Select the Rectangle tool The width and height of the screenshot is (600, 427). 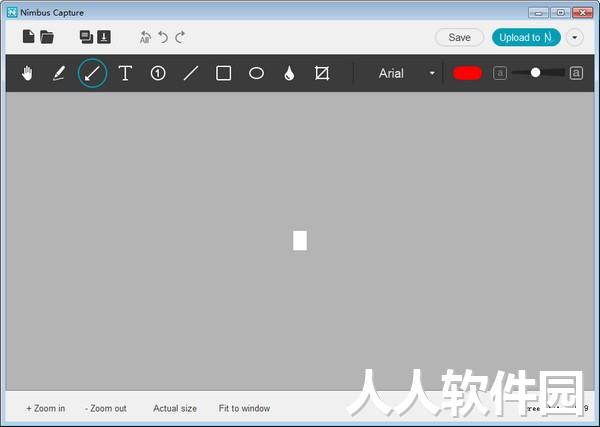223,73
